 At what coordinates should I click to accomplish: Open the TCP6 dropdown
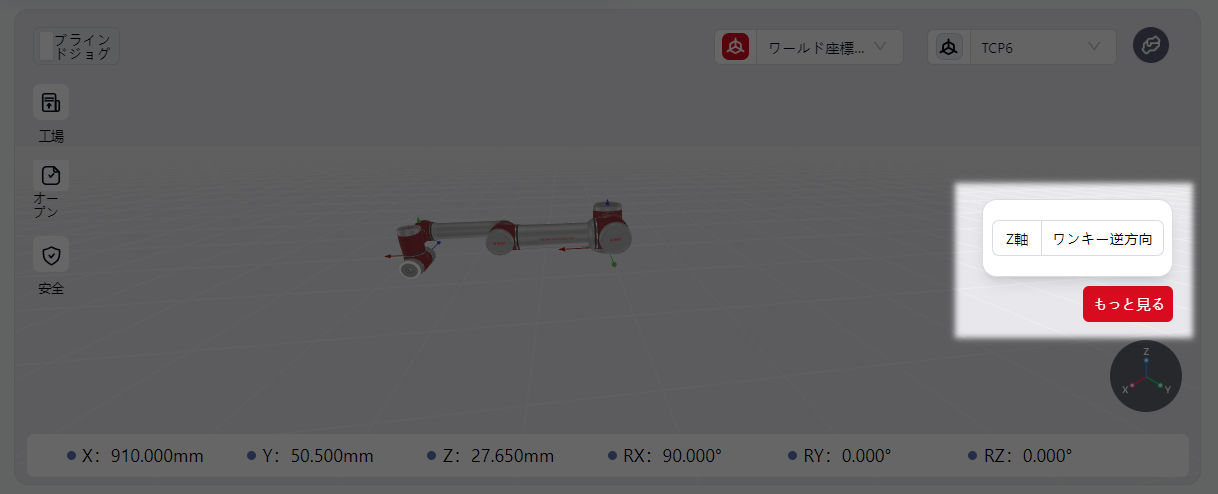(x=1042, y=47)
